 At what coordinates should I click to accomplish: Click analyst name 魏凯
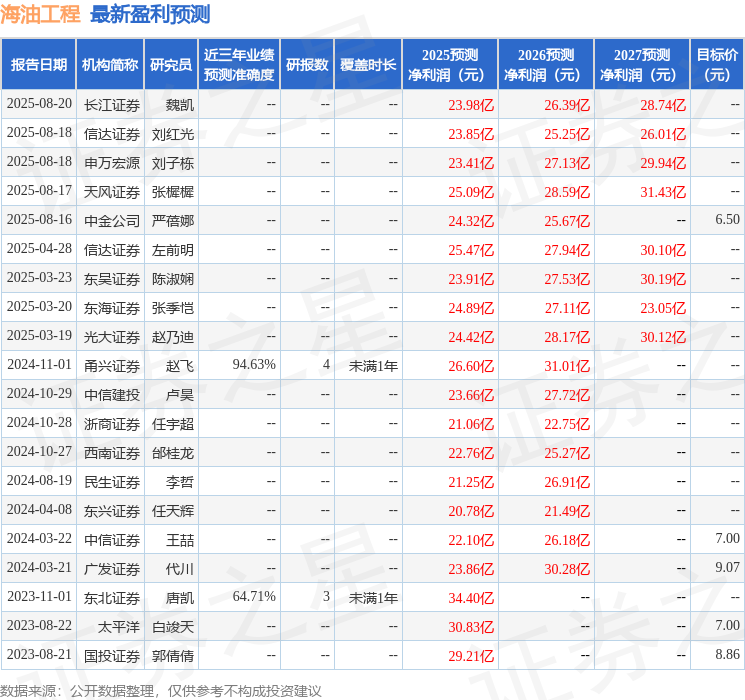click(x=180, y=105)
